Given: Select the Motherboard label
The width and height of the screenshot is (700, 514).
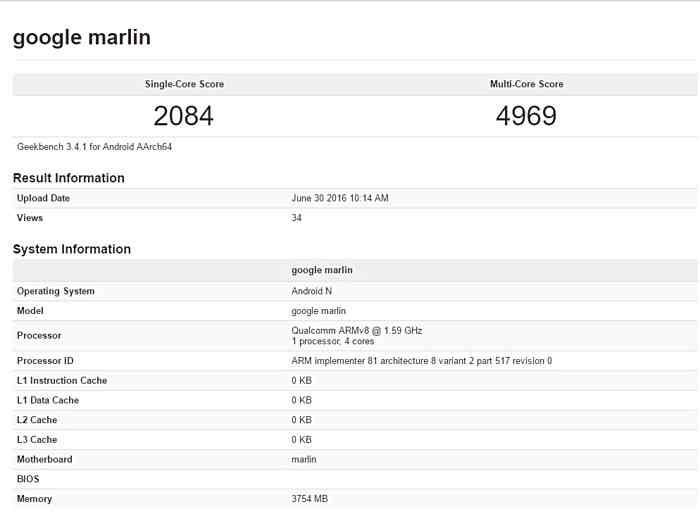Looking at the screenshot, I should coord(45,459).
